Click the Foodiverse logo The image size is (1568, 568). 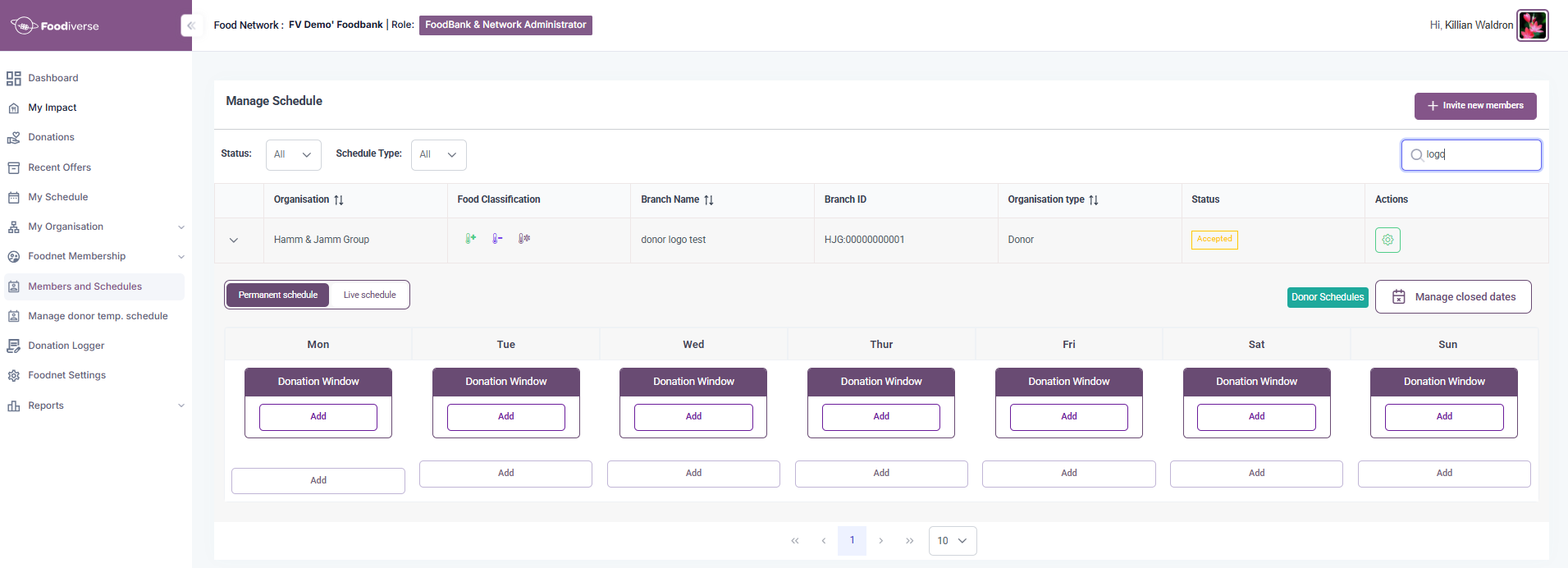point(55,25)
